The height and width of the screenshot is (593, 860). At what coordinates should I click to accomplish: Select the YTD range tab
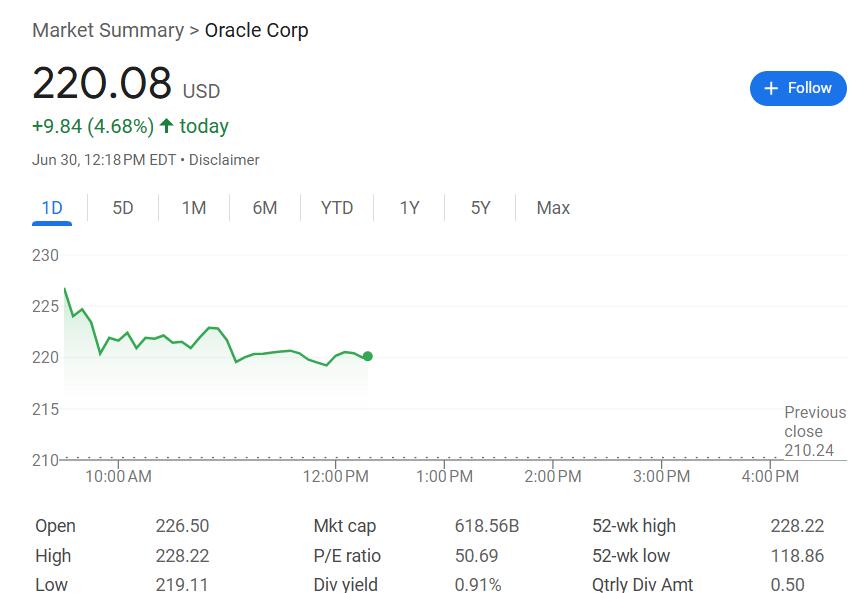[x=337, y=208]
